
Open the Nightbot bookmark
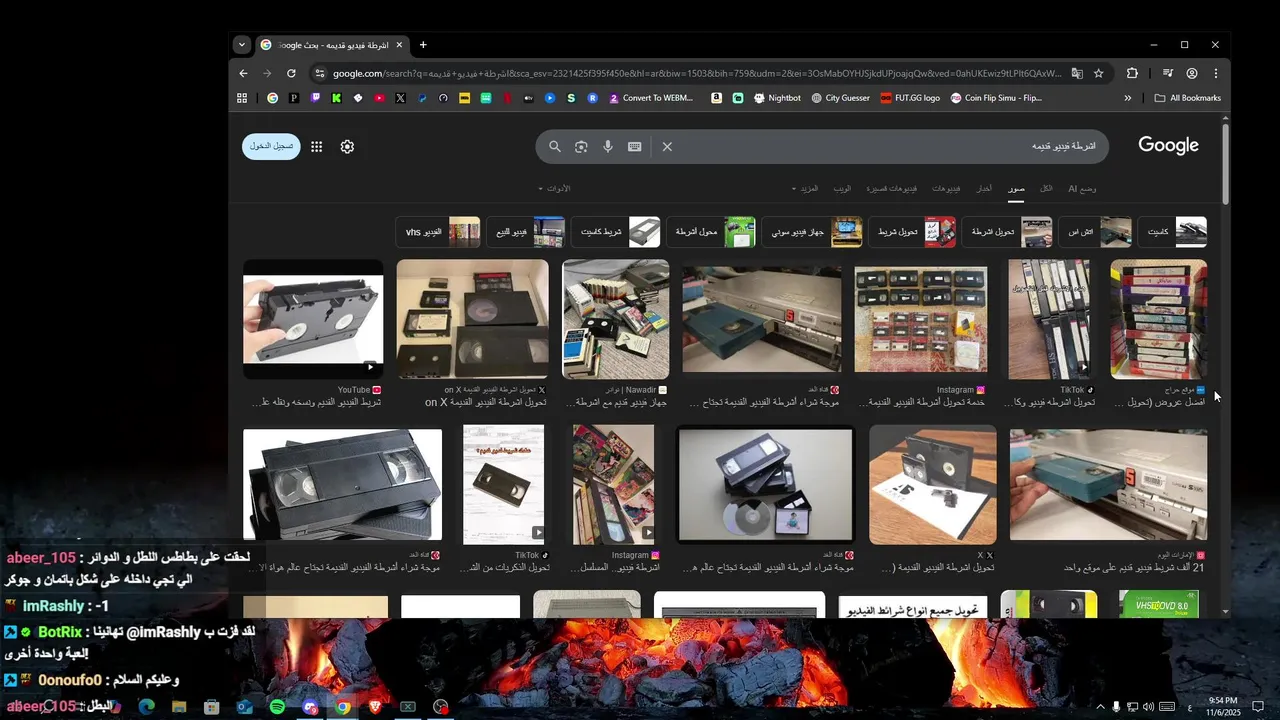[x=777, y=98]
